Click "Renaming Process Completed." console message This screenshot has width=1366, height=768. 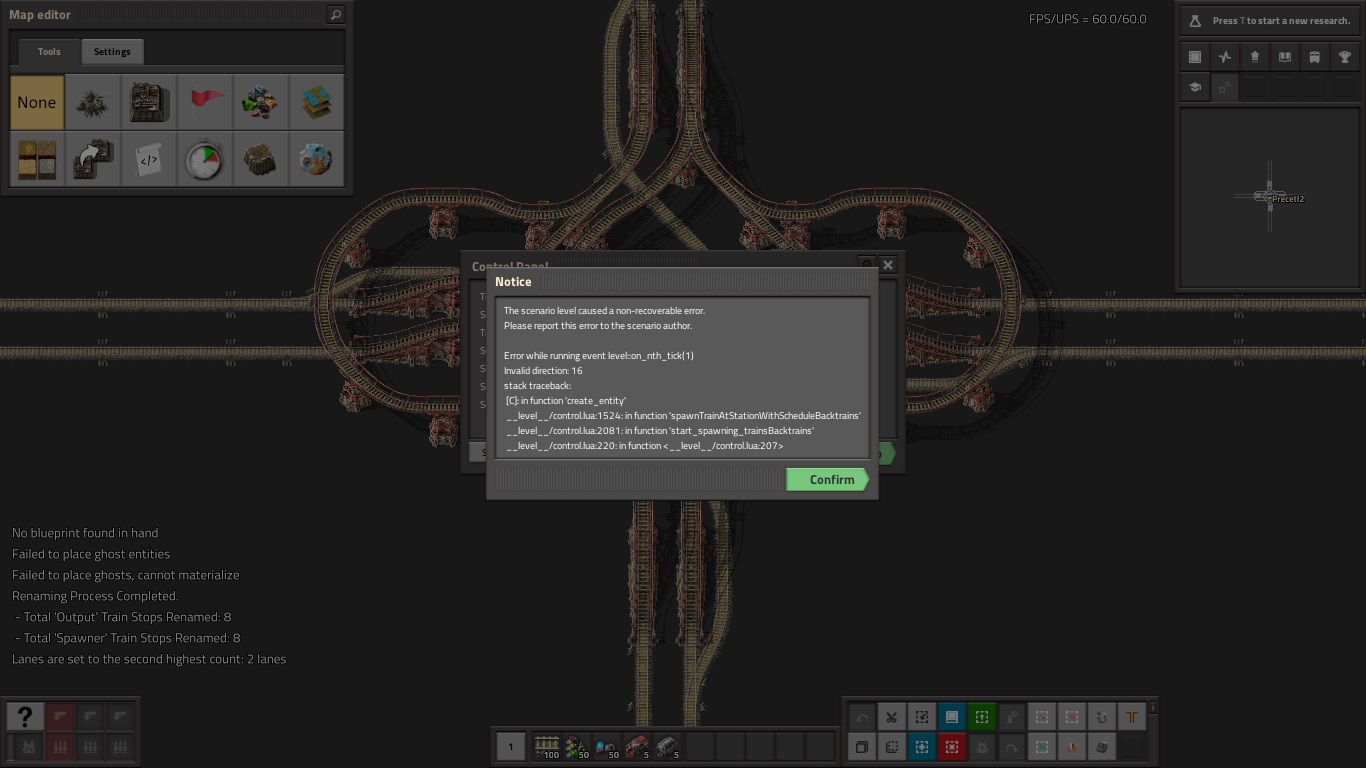(x=95, y=596)
